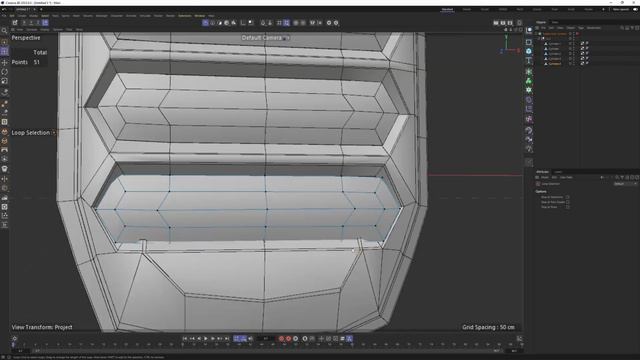Open the viewport Display menu
The height and width of the screenshot is (360, 640).
coord(44,29)
